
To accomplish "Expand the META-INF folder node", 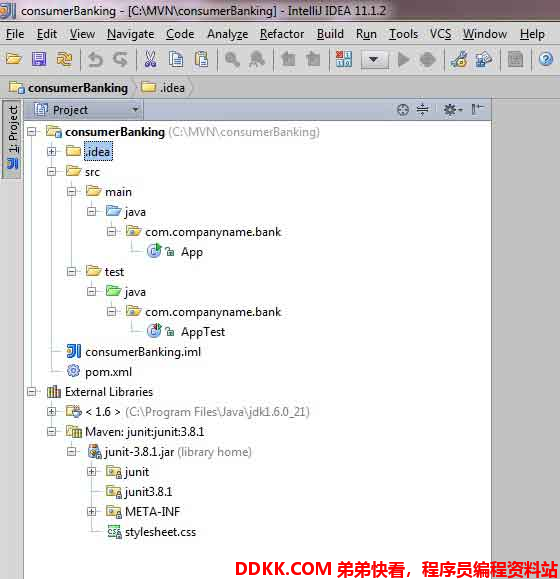I will [91, 511].
